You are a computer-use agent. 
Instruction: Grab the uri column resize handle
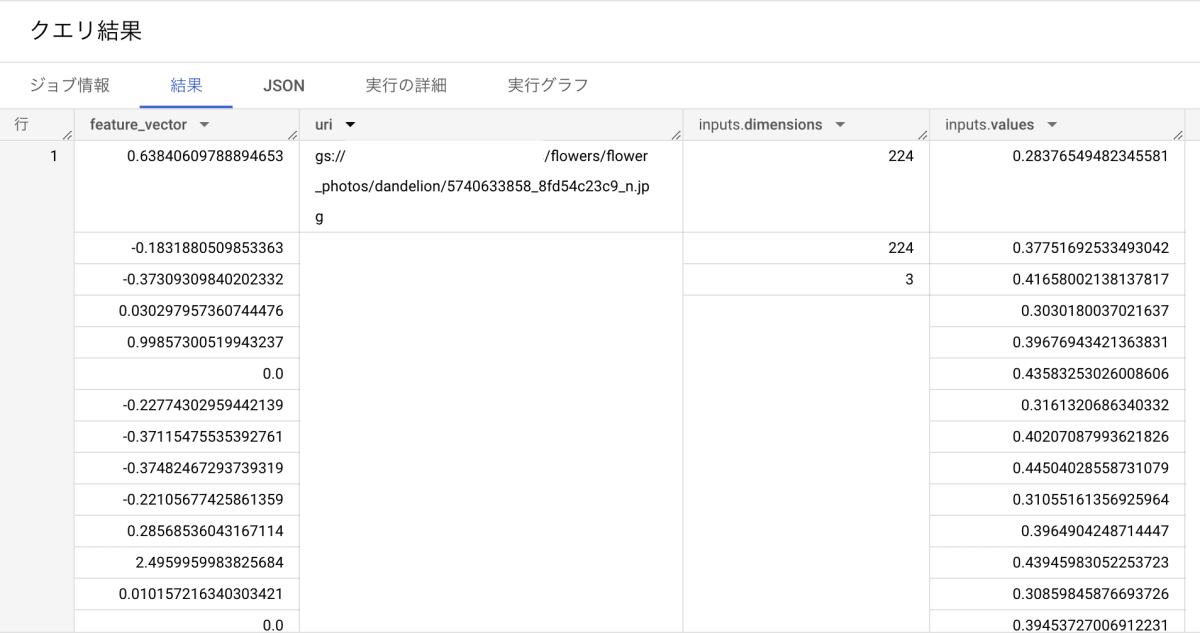click(x=676, y=135)
